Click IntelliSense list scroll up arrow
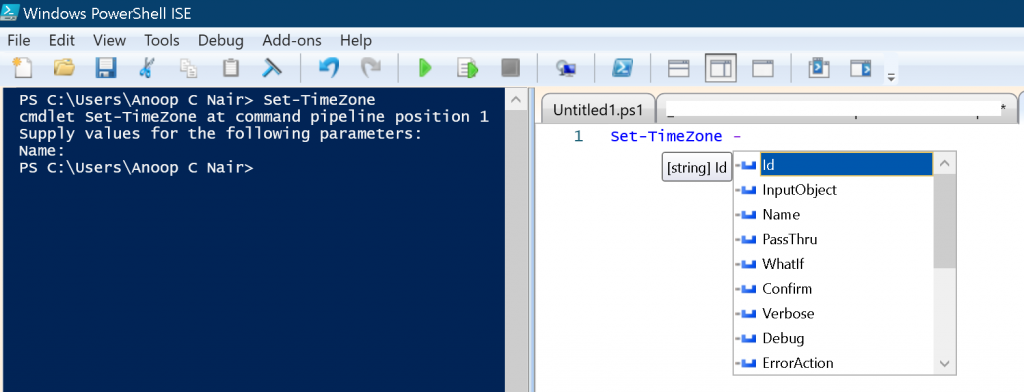The height and width of the screenshot is (392, 1024). [944, 164]
